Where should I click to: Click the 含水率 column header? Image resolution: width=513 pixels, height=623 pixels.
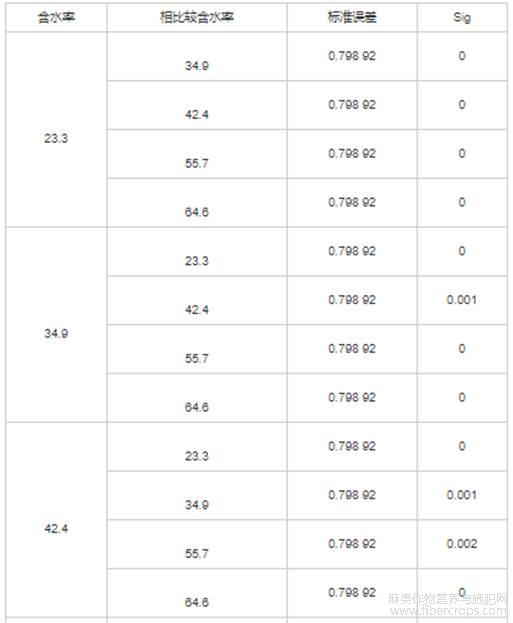56,17
